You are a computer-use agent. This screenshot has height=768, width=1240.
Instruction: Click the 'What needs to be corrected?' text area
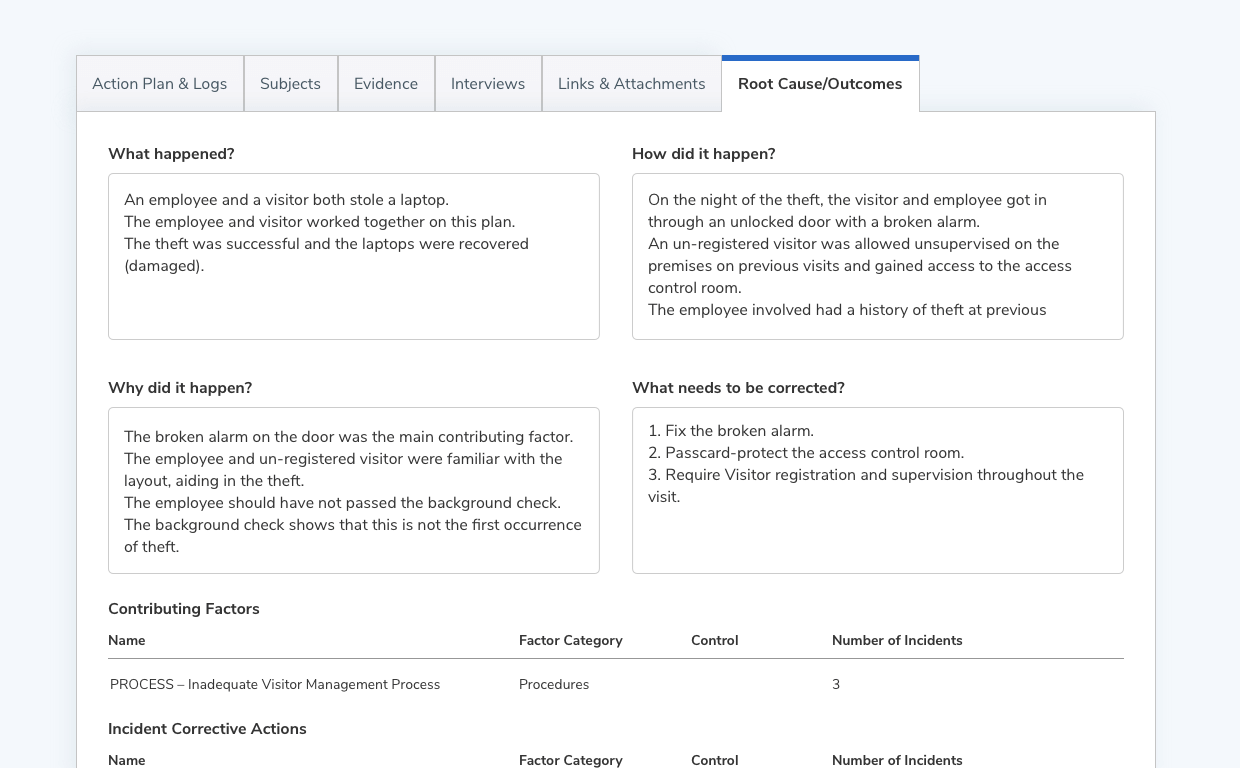tap(877, 490)
